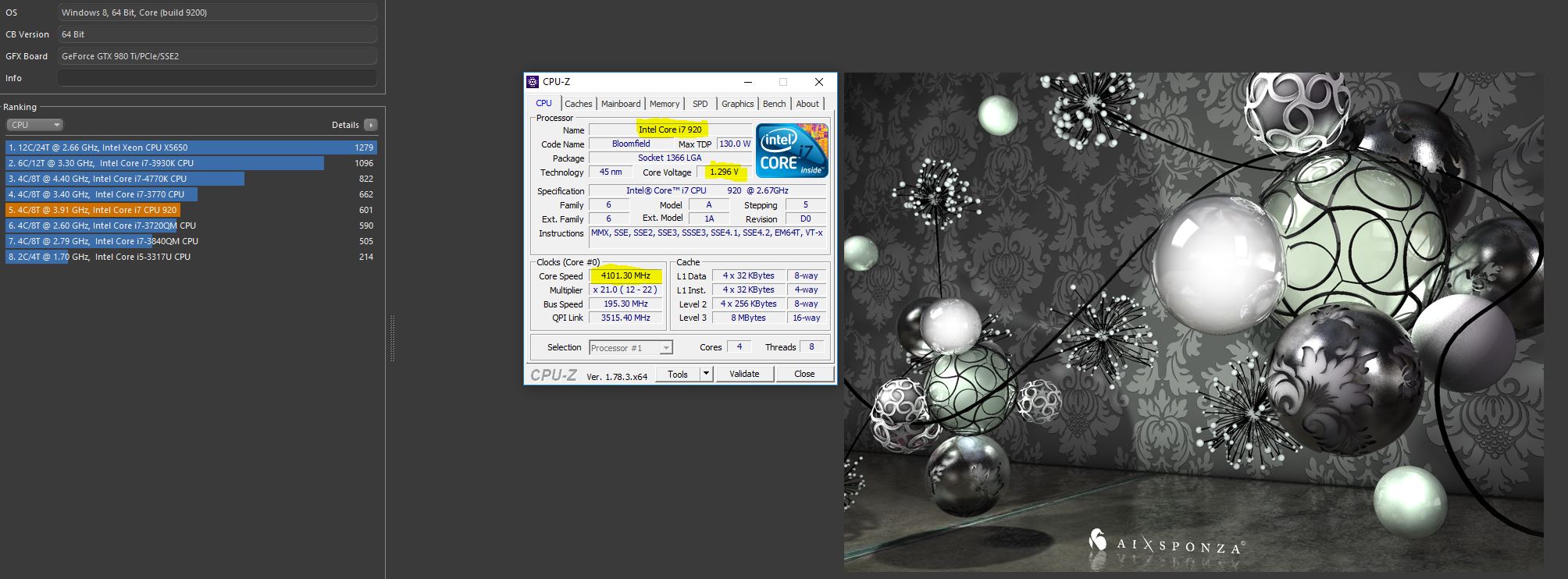Open the About tab

tap(807, 104)
